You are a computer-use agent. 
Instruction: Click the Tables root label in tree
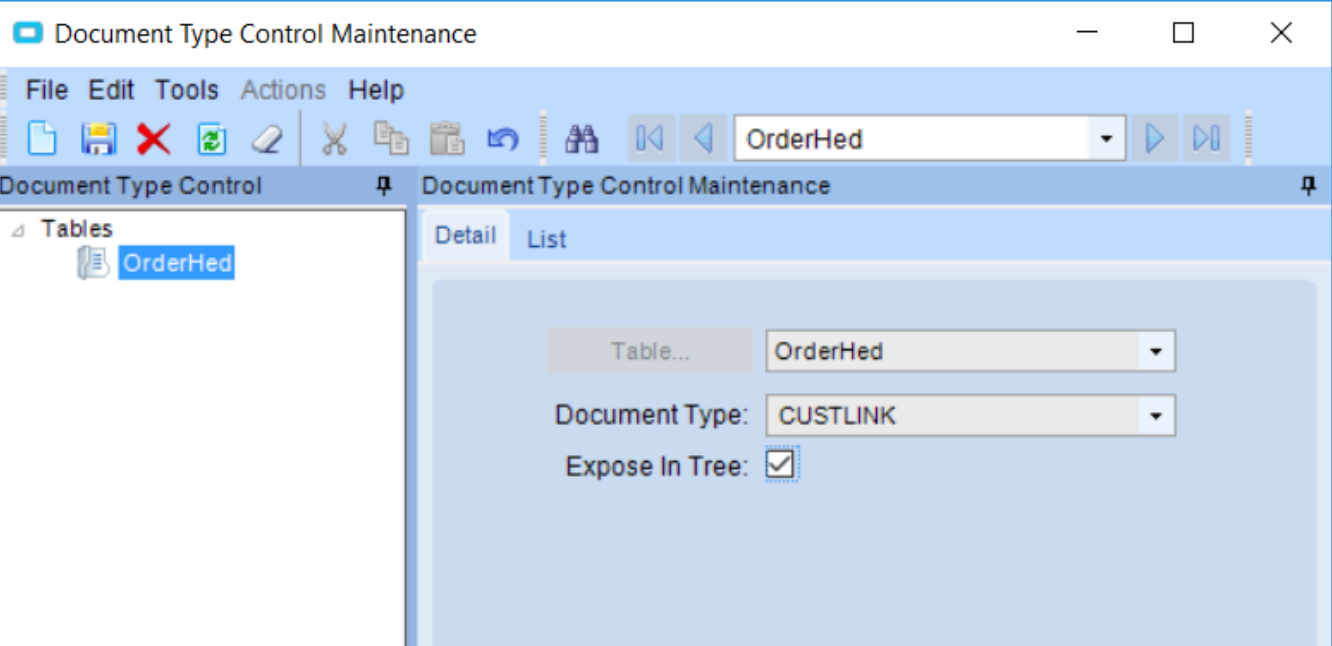coord(77,229)
